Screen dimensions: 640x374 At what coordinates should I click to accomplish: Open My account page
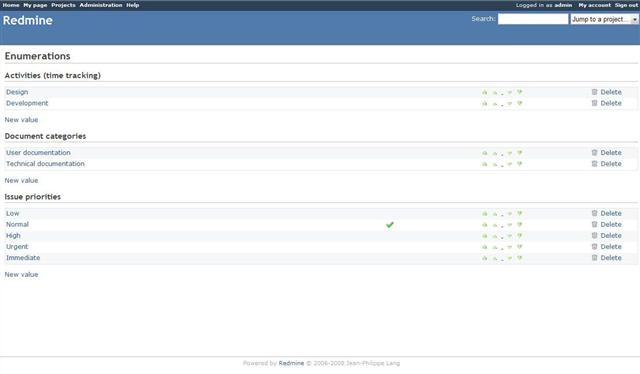(x=594, y=5)
